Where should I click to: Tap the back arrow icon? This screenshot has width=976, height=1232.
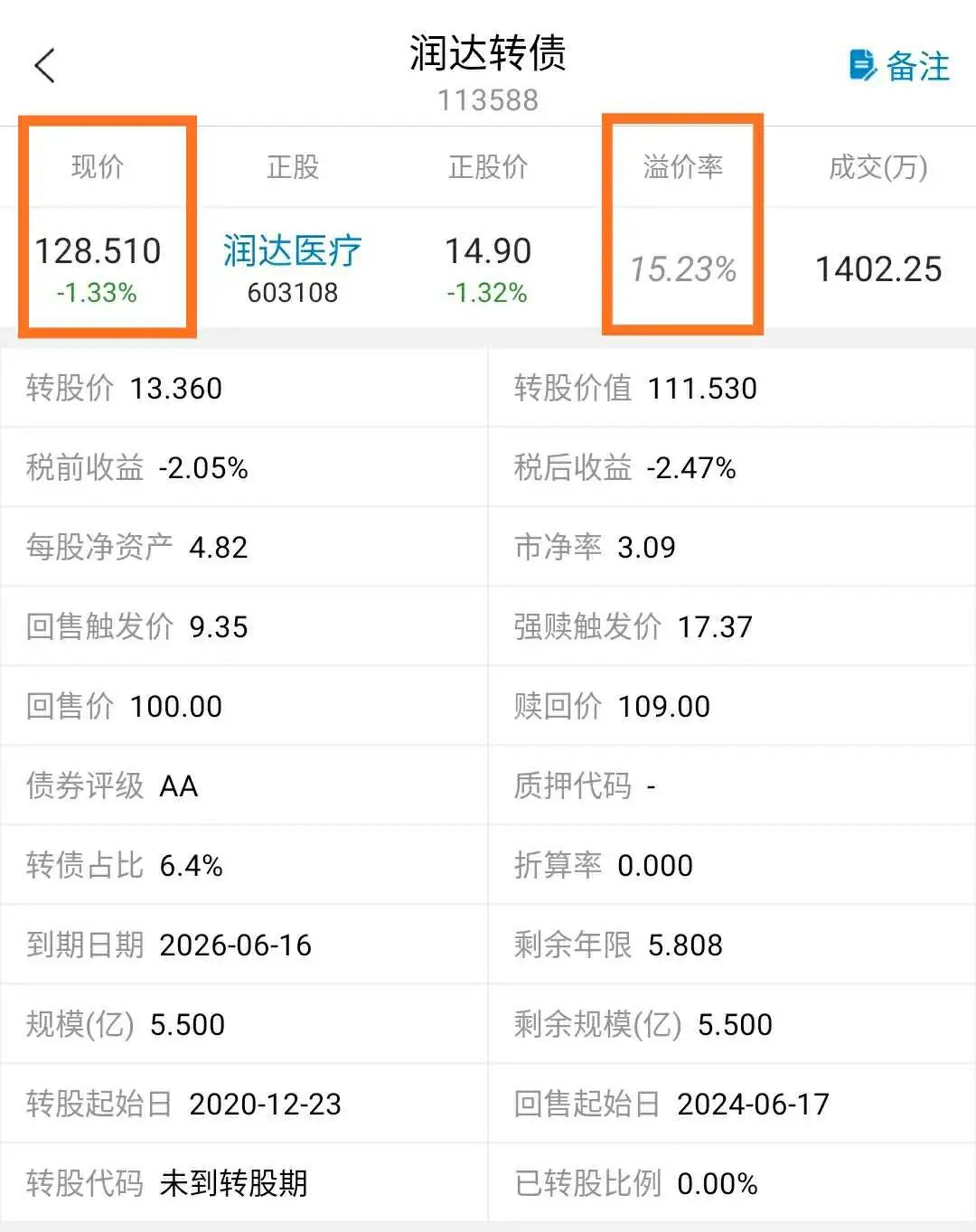[x=44, y=65]
